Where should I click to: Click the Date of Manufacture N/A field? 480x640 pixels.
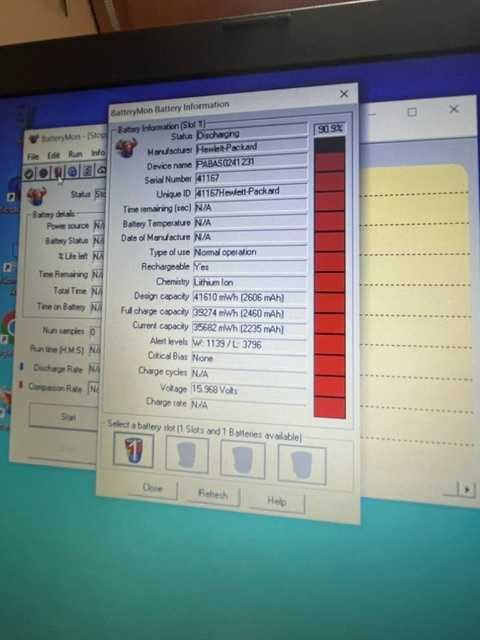[250, 236]
